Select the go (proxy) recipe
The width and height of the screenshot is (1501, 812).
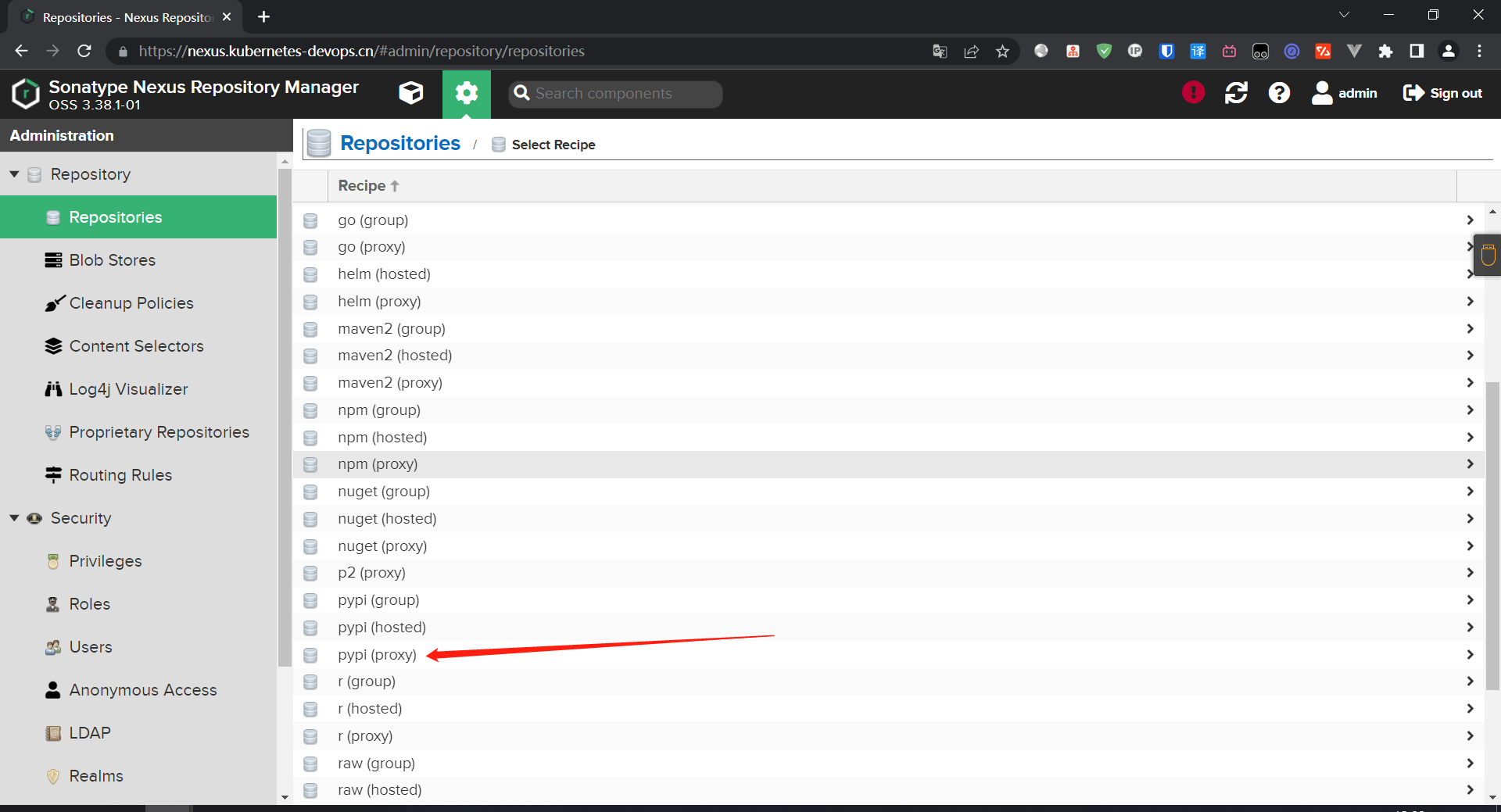889,247
